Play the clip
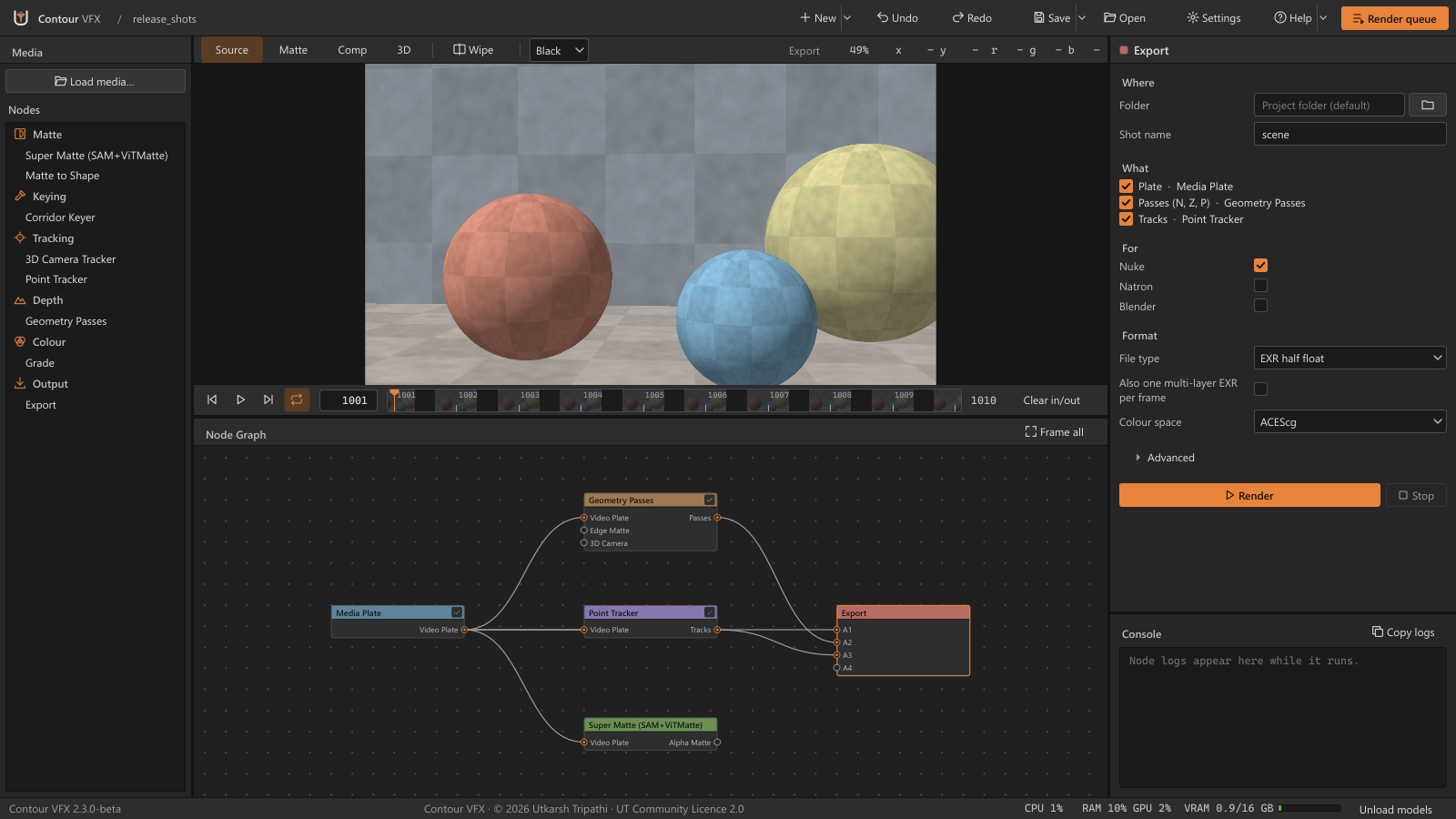Image resolution: width=1456 pixels, height=819 pixels. (x=240, y=399)
